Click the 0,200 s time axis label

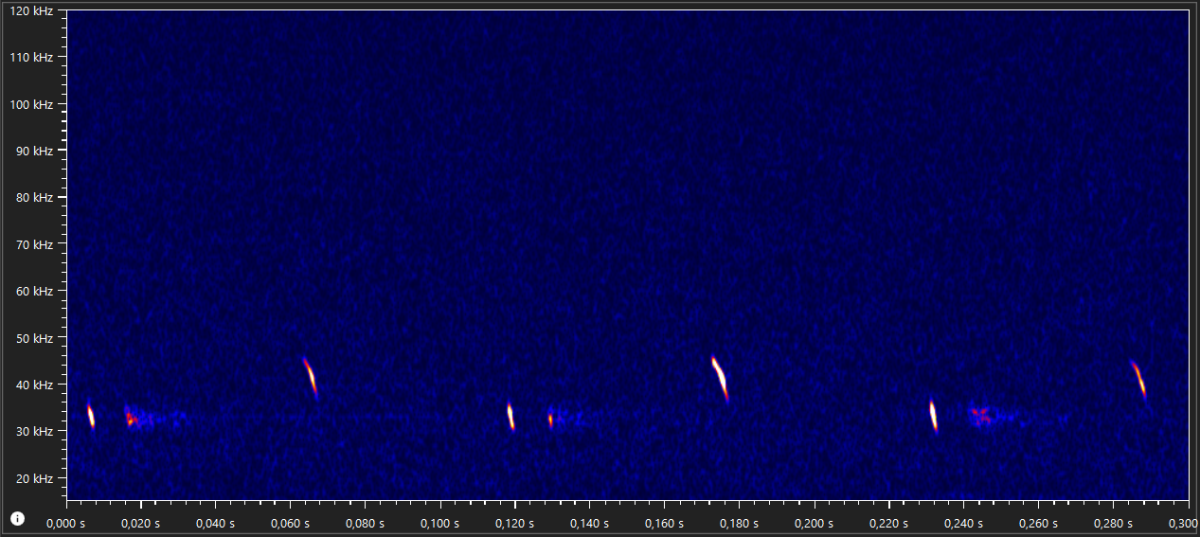coord(812,523)
